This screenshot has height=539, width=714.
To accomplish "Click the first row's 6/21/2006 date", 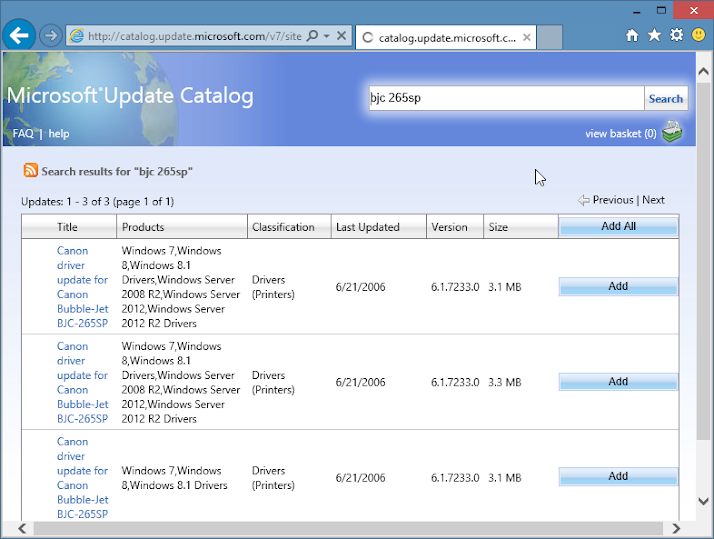I will 360,287.
